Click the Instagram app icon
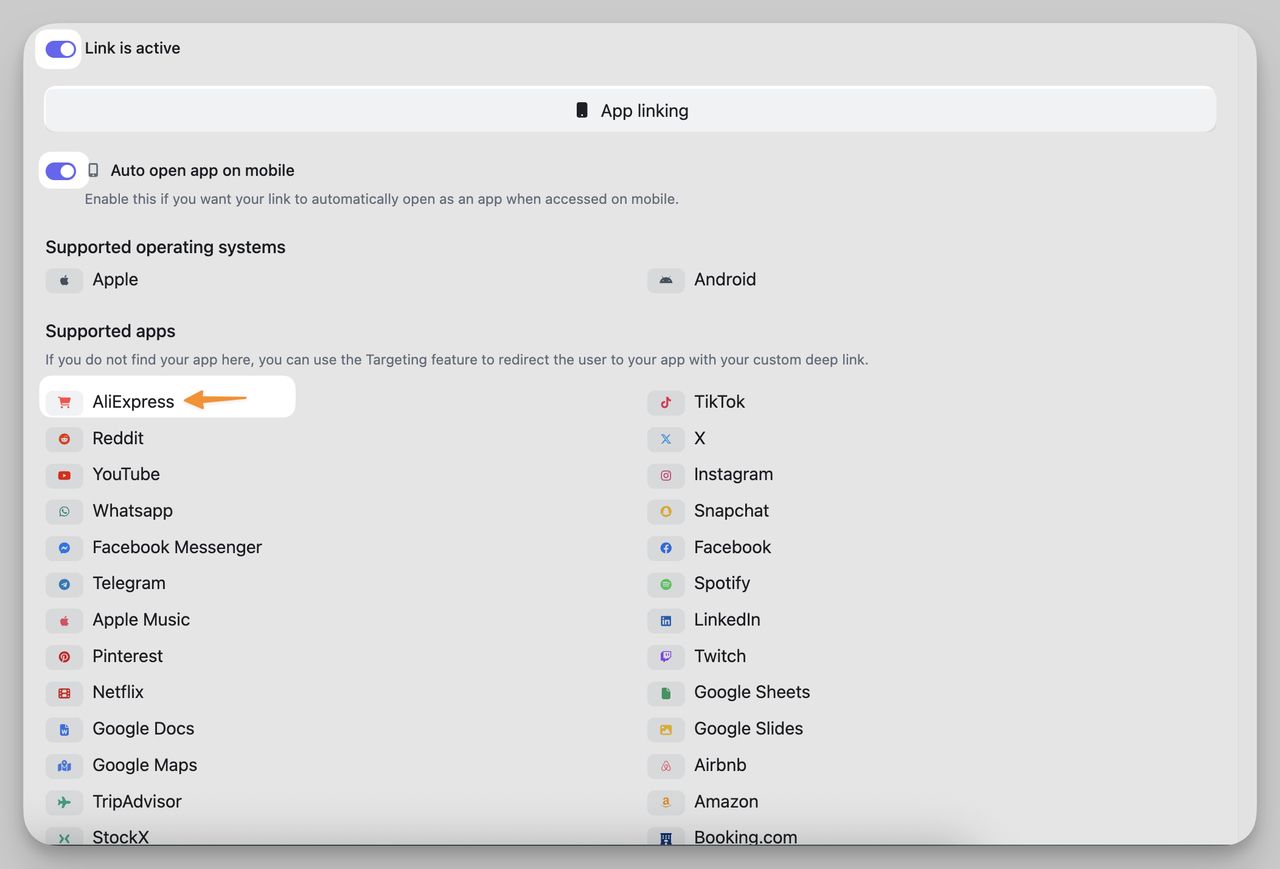This screenshot has height=869, width=1280. pos(666,475)
